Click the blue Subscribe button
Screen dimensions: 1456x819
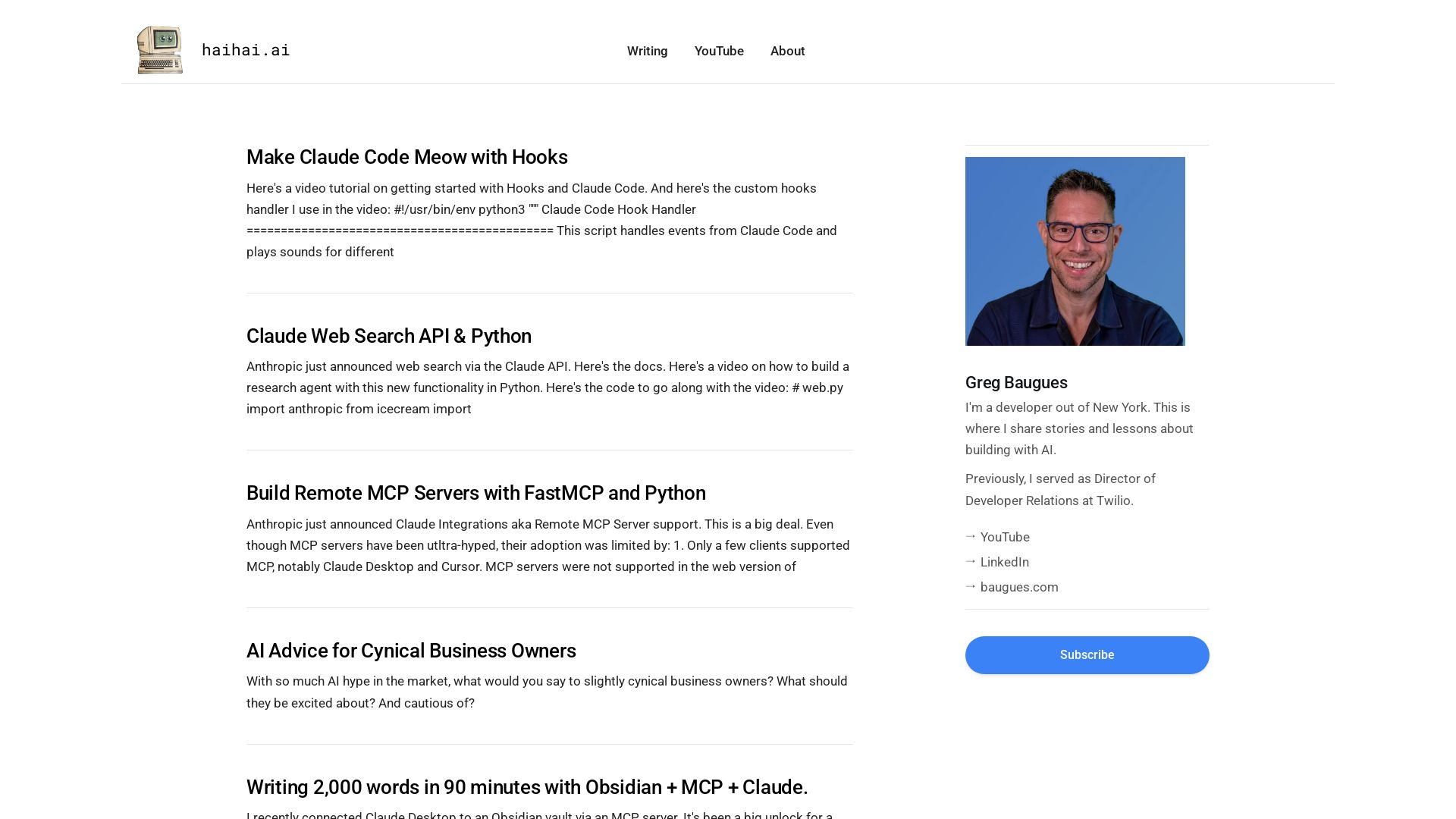click(1087, 655)
